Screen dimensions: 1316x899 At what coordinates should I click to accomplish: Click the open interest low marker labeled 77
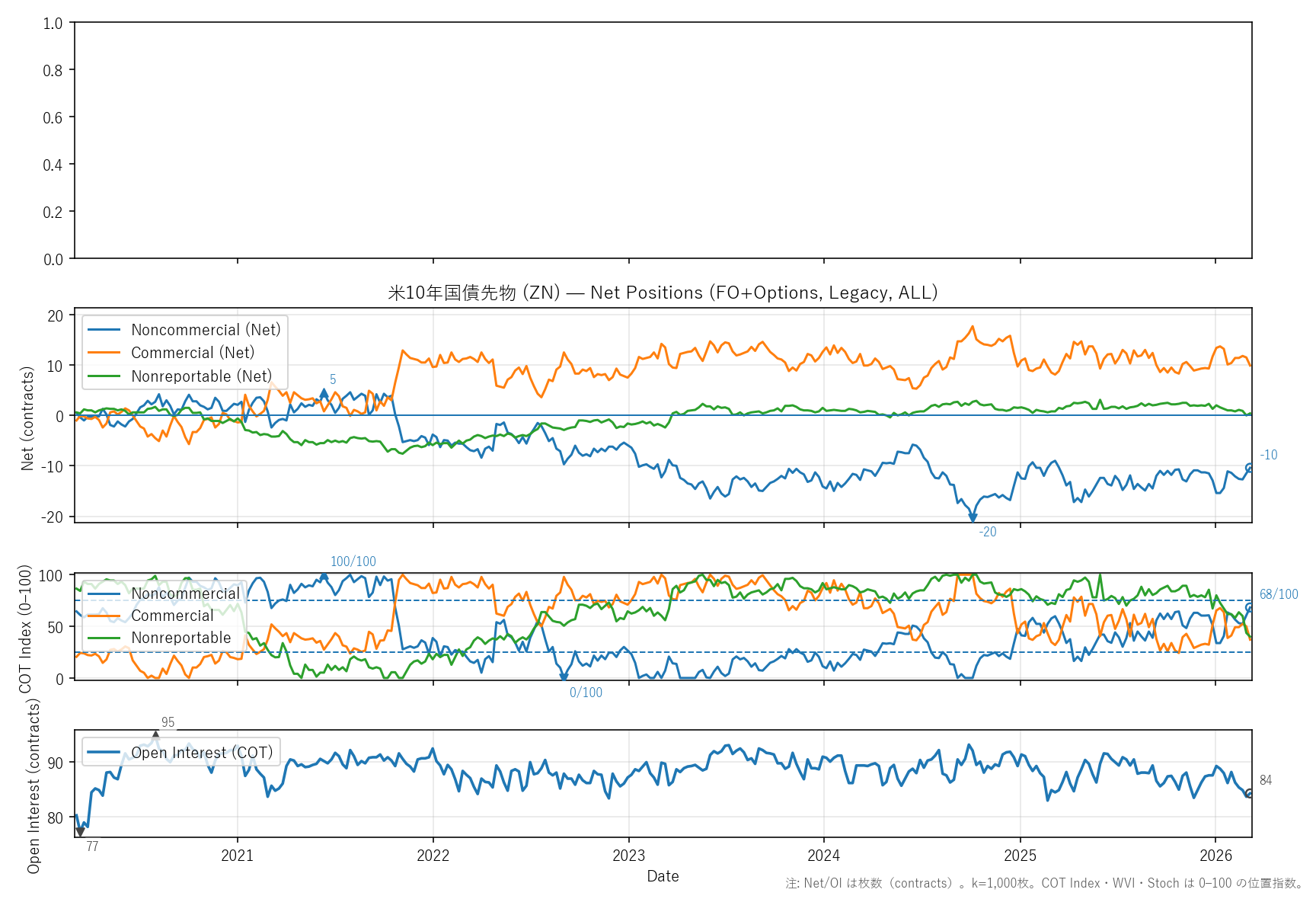(80, 832)
